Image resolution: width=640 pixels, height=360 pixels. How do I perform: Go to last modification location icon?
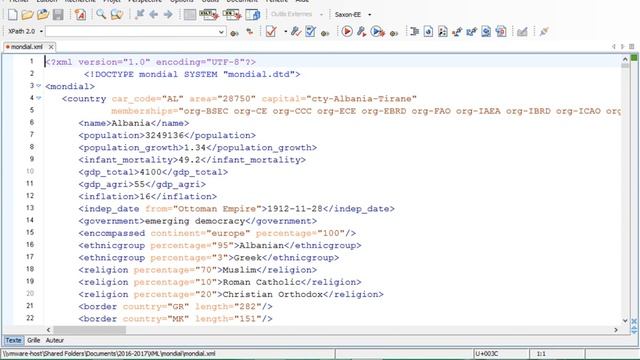[x=139, y=15]
